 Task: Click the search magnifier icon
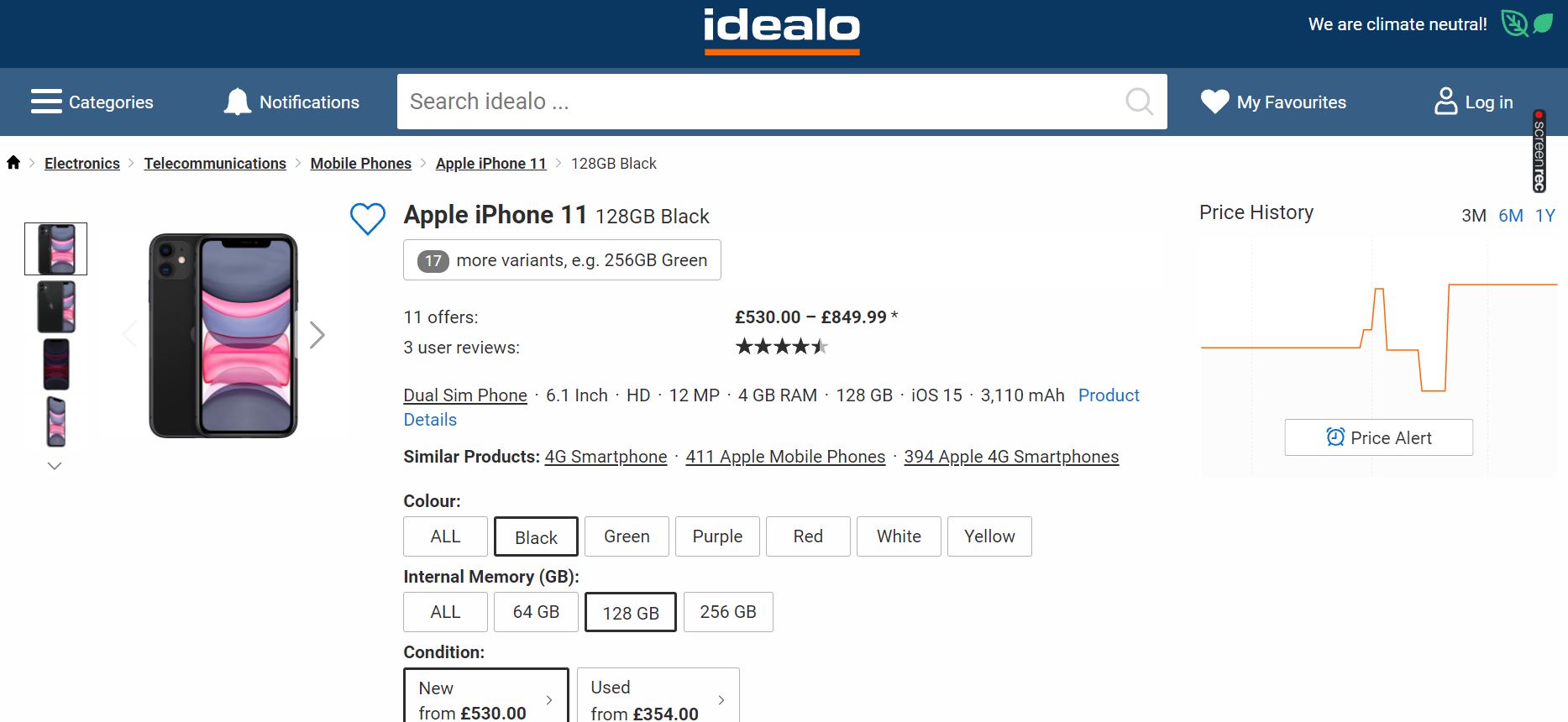click(x=1139, y=102)
